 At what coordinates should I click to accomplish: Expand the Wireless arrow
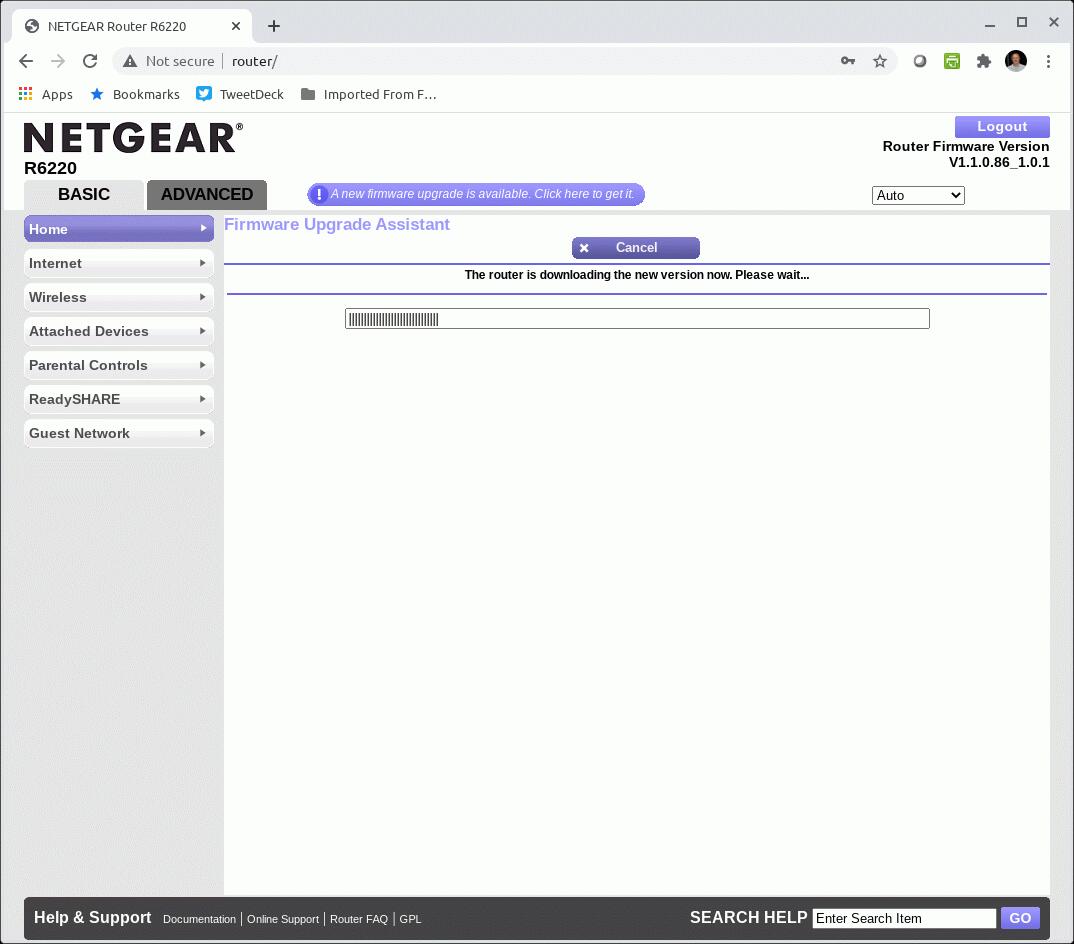tap(203, 297)
